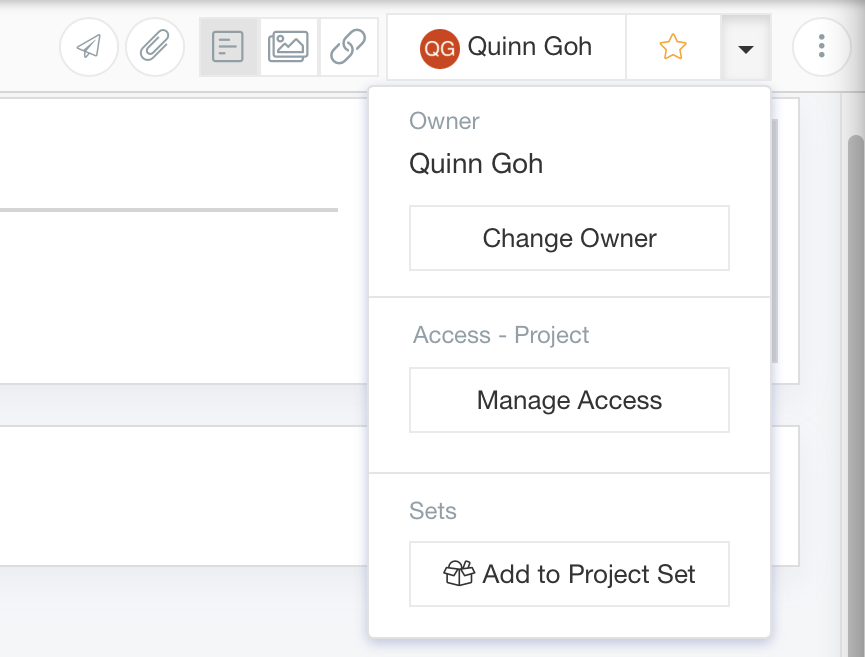
Task: Click the Access - Project section heading
Action: [501, 335]
